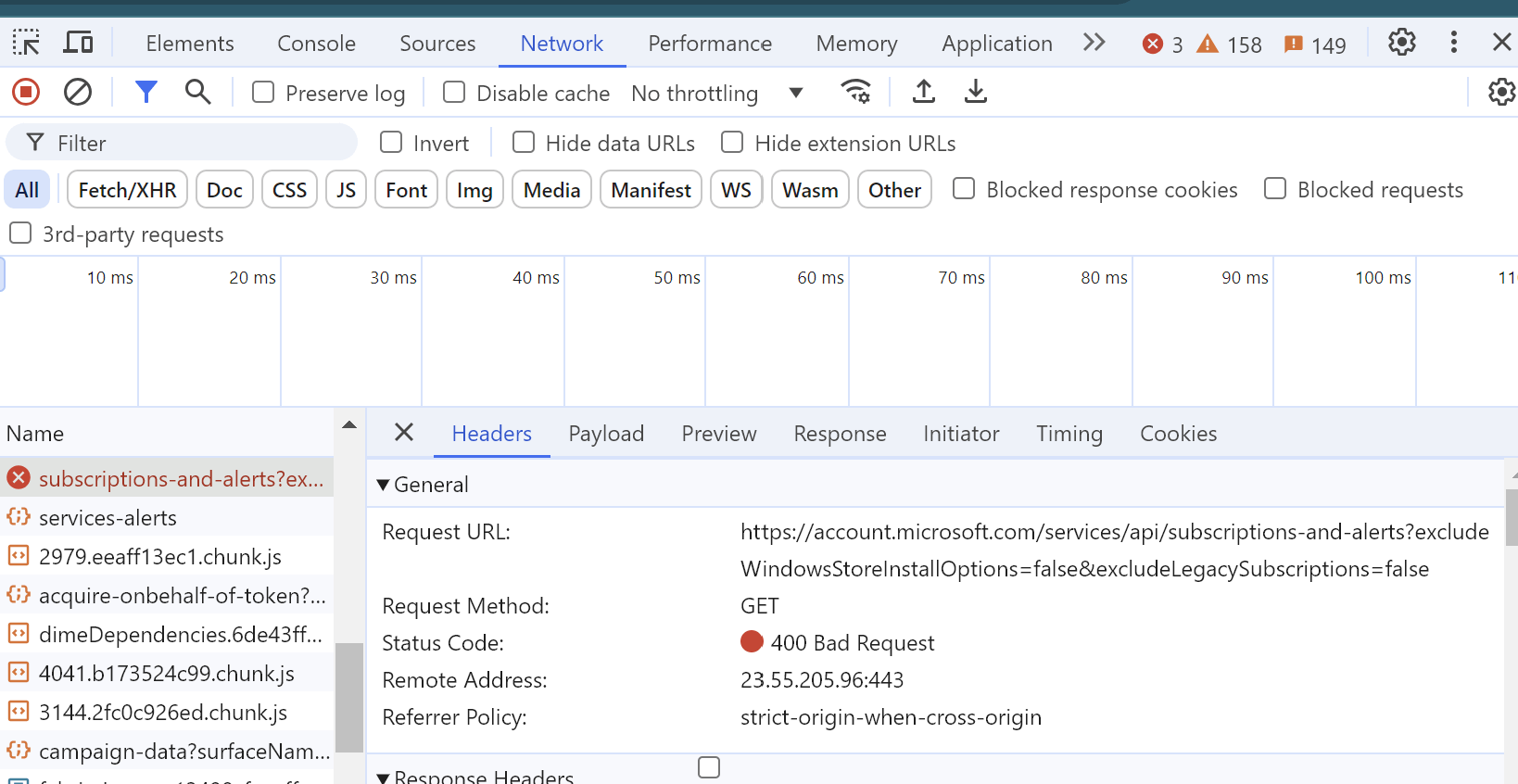Screen dimensions: 1518x784
Task: Open the Timing tab
Action: 1069,434
